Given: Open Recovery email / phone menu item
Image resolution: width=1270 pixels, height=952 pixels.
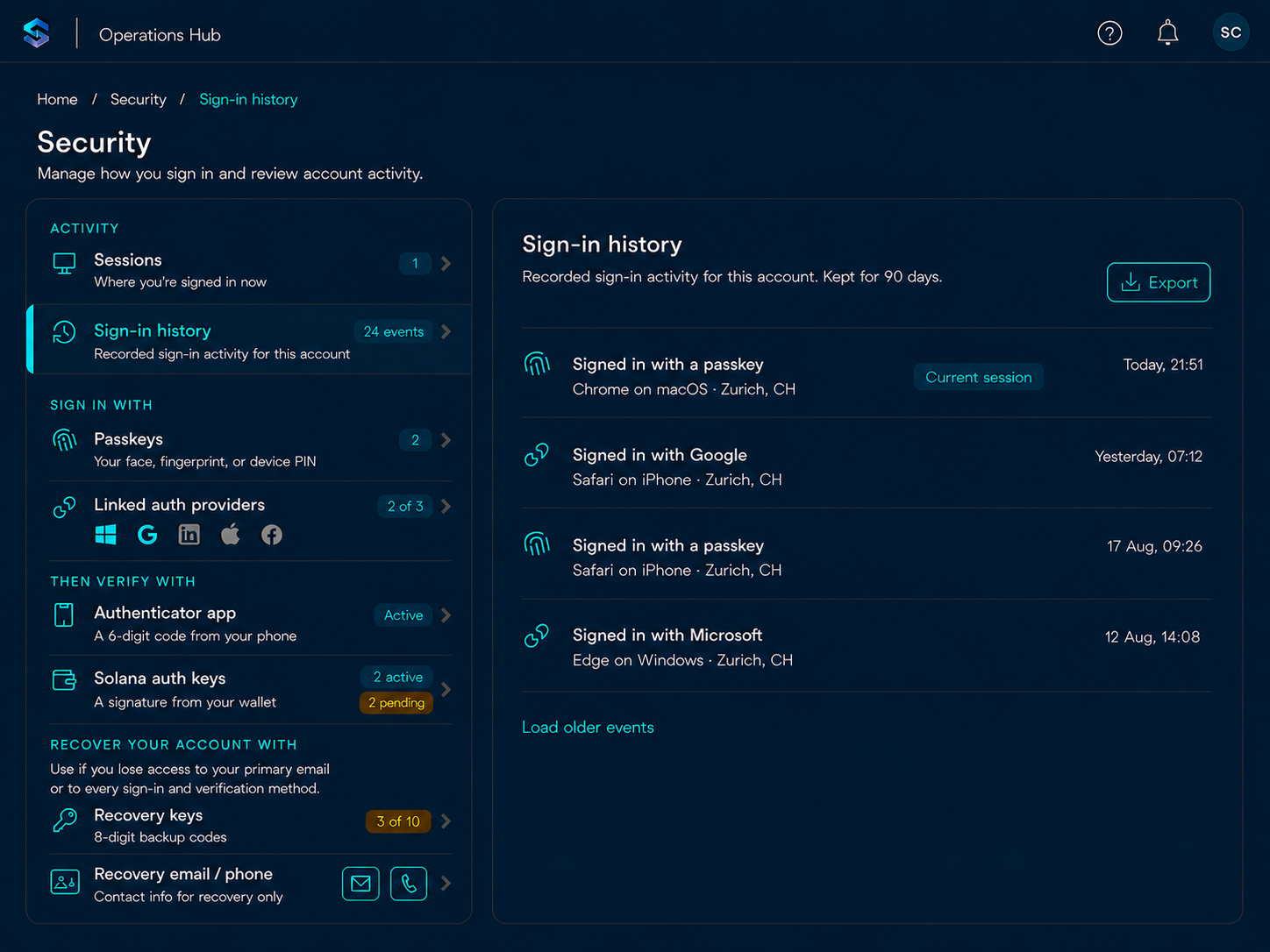Looking at the screenshot, I should point(251,885).
